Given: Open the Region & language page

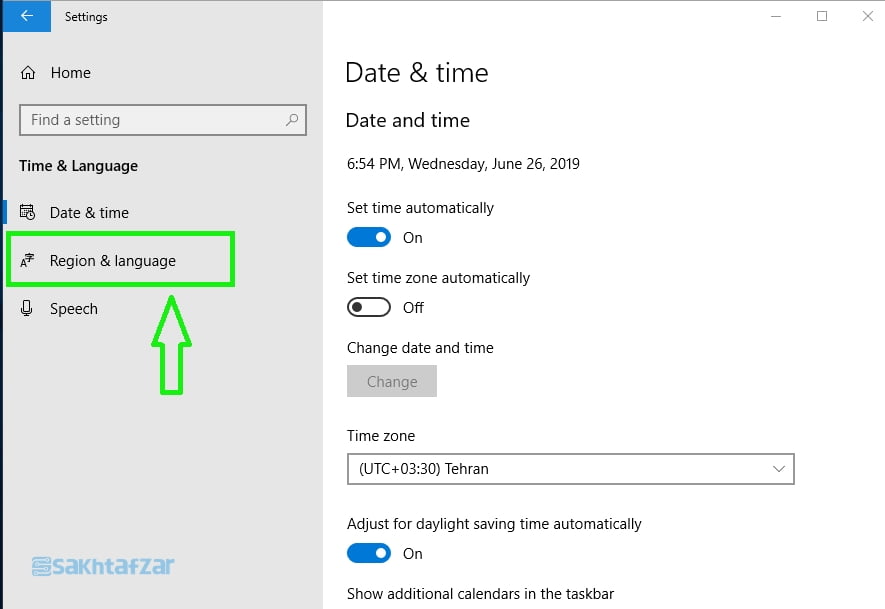Looking at the screenshot, I should [x=112, y=261].
